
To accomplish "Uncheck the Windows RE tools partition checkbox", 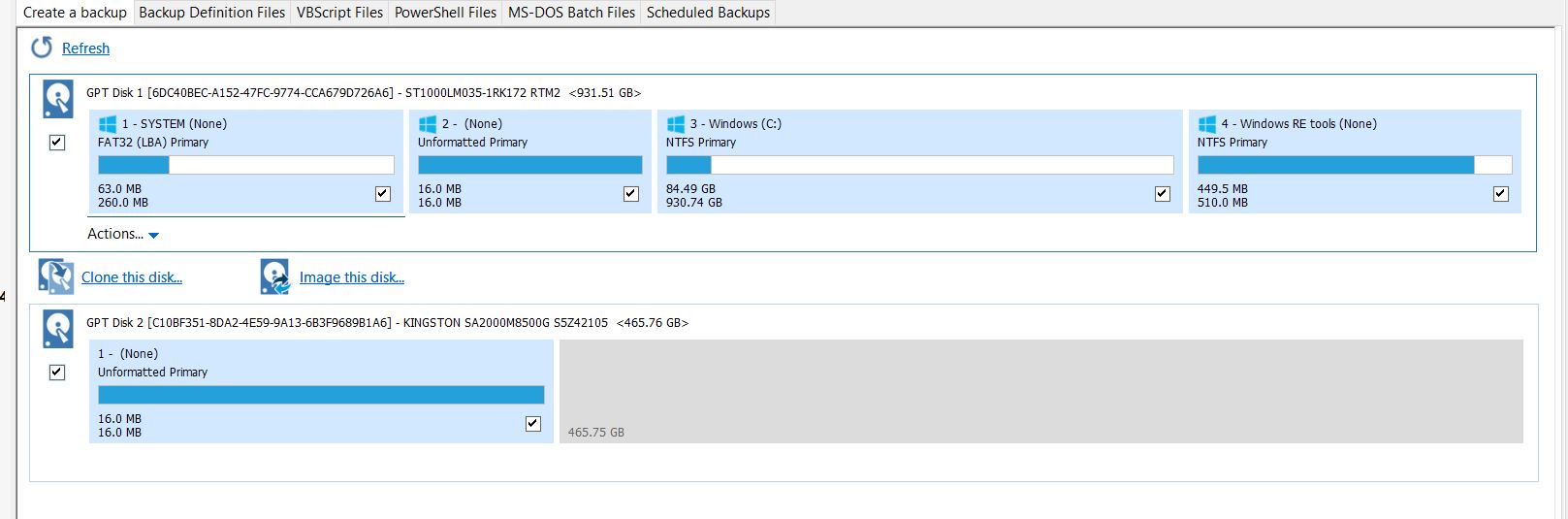I will point(1501,194).
